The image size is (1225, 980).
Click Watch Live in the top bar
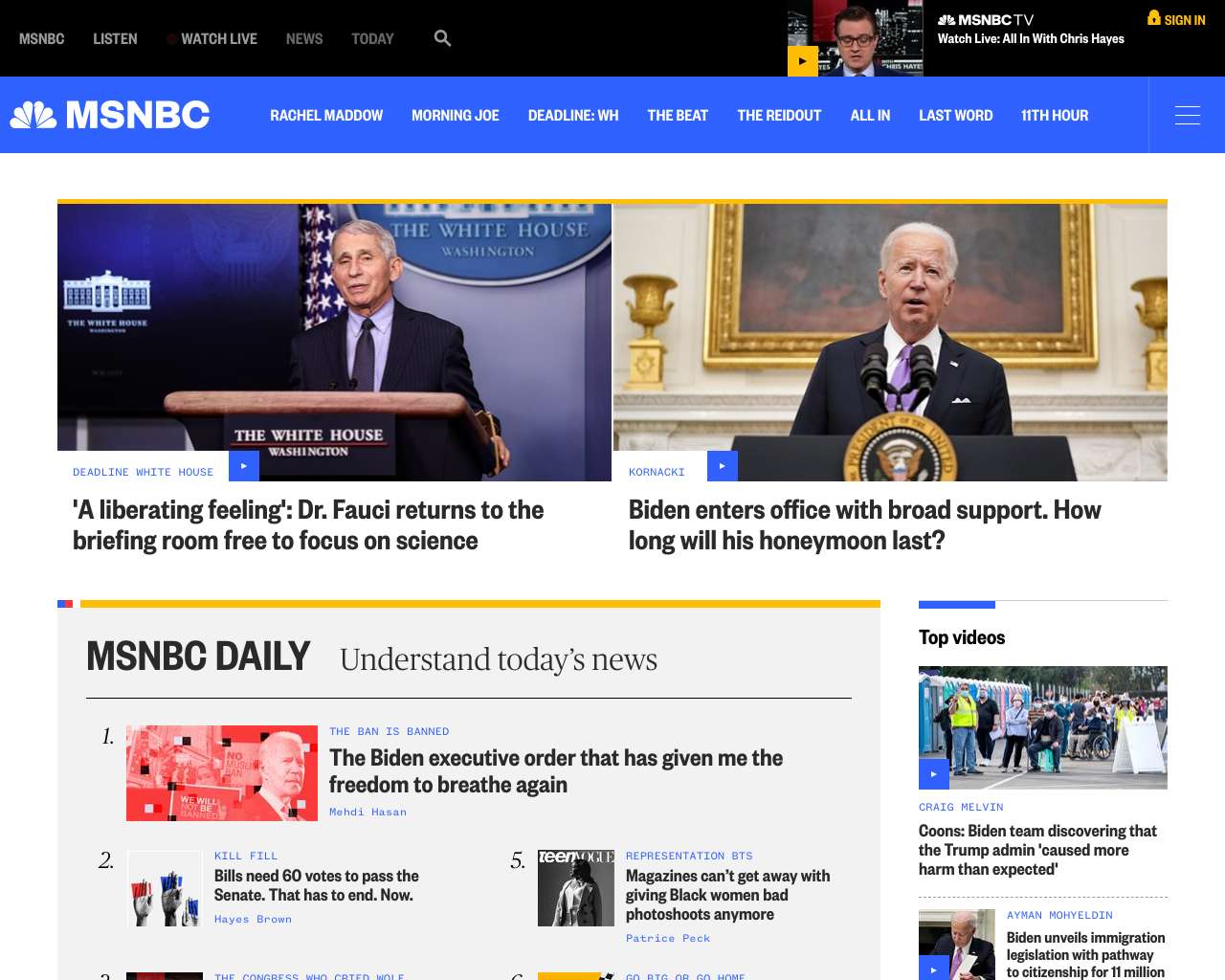click(x=219, y=38)
